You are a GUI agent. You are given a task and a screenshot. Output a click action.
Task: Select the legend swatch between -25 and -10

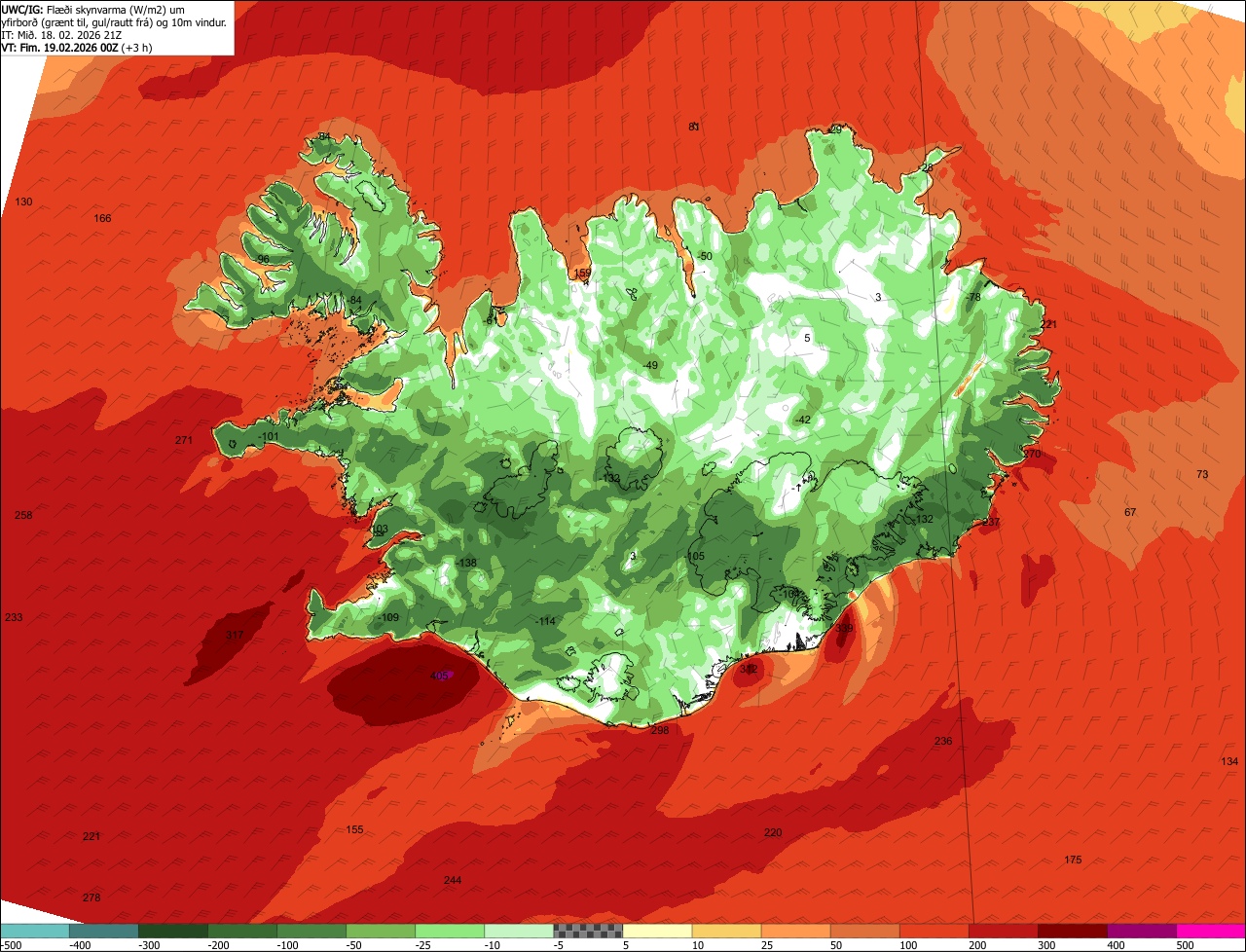point(450,931)
